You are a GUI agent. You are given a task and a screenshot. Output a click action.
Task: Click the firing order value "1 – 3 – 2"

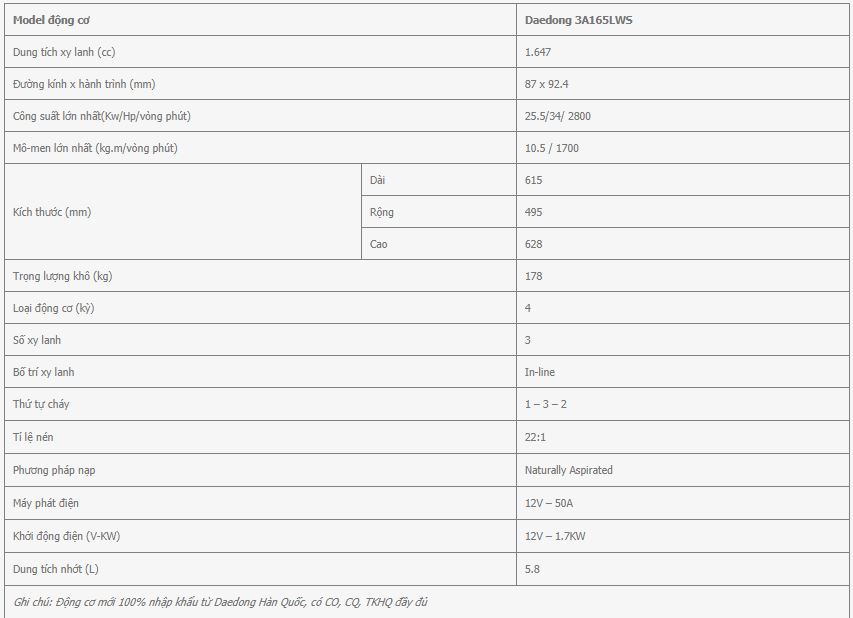click(x=546, y=404)
